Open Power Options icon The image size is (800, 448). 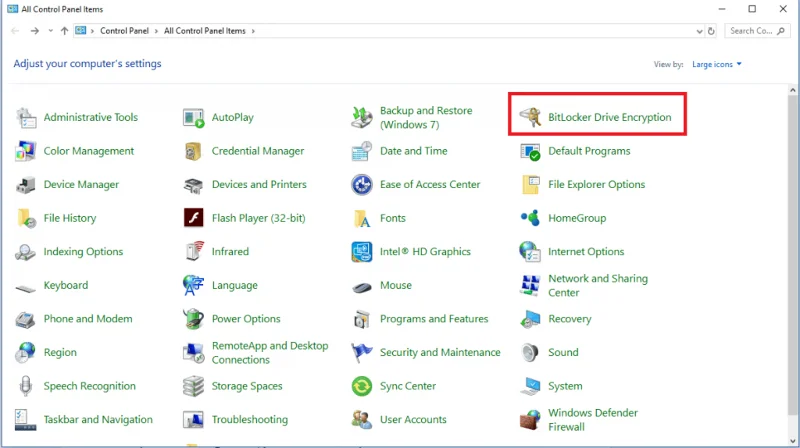pos(193,319)
